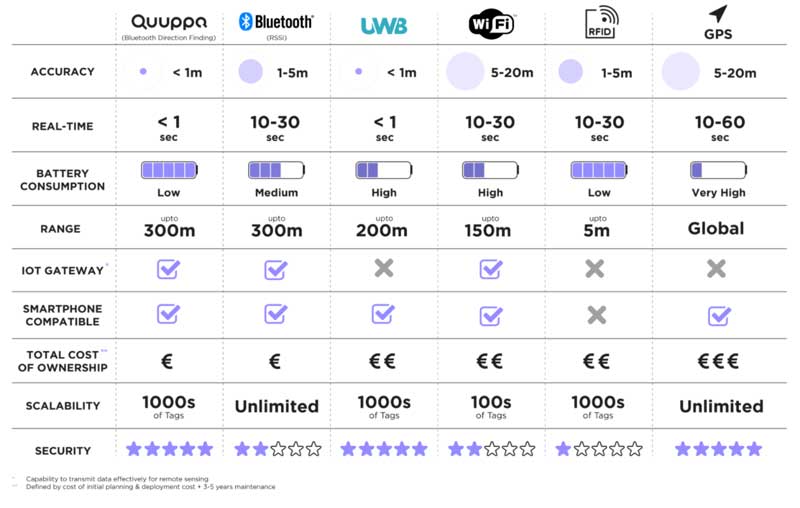Click the GPS navigation arrow icon
800x508 pixels.
coord(718,14)
